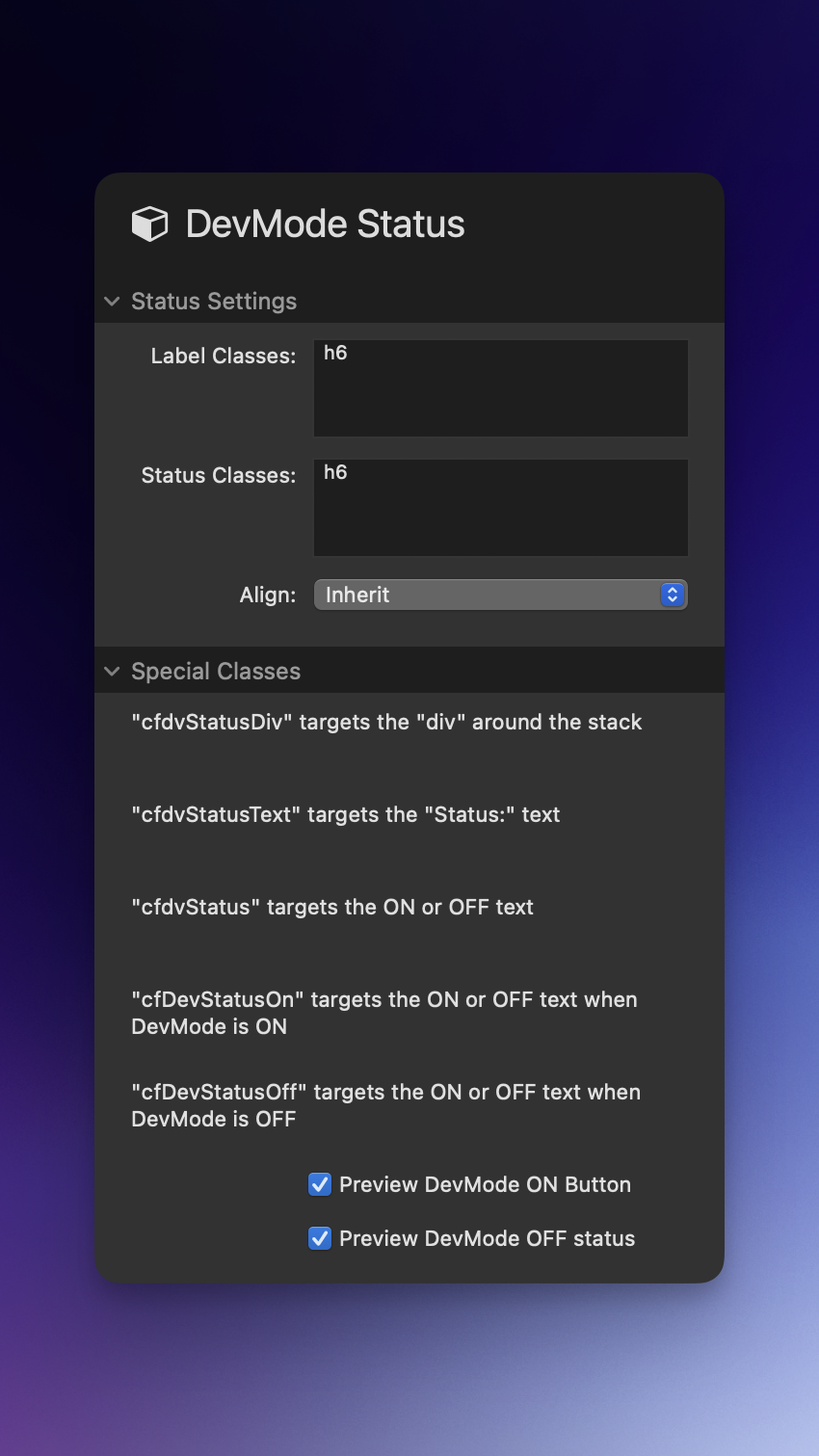Collapse the Status Settings section chevron

112,302
